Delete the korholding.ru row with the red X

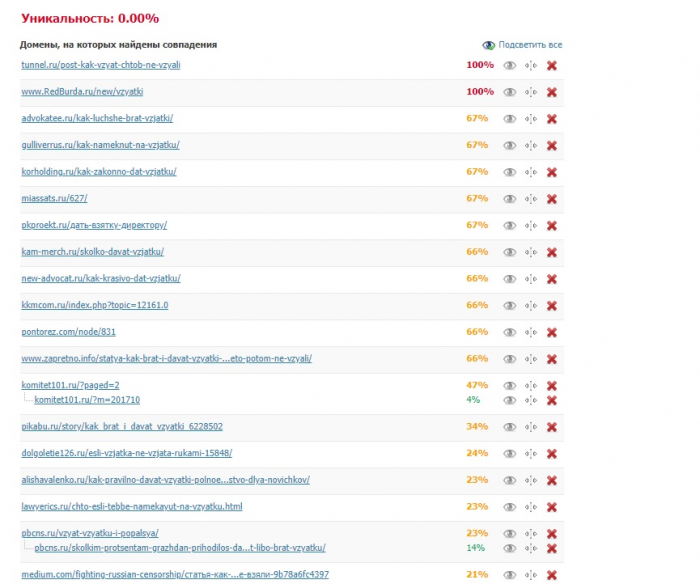[552, 172]
